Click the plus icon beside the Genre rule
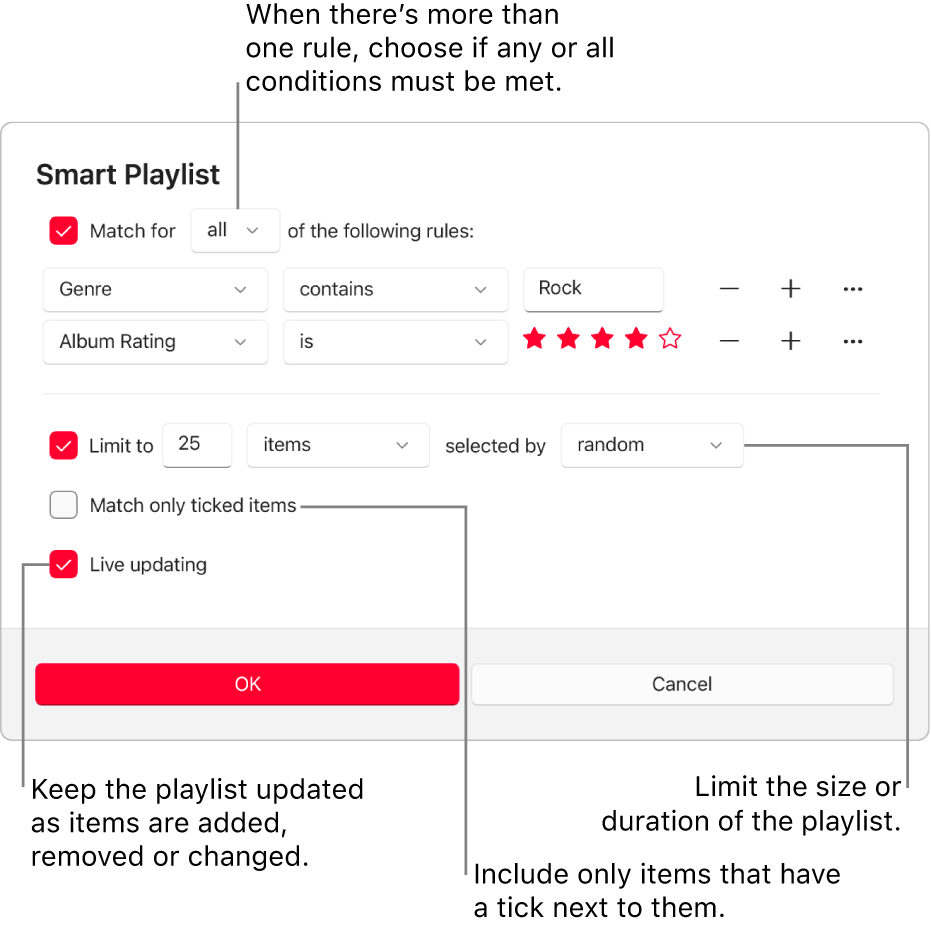Image resolution: width=931 pixels, height=931 pixels. click(790, 289)
